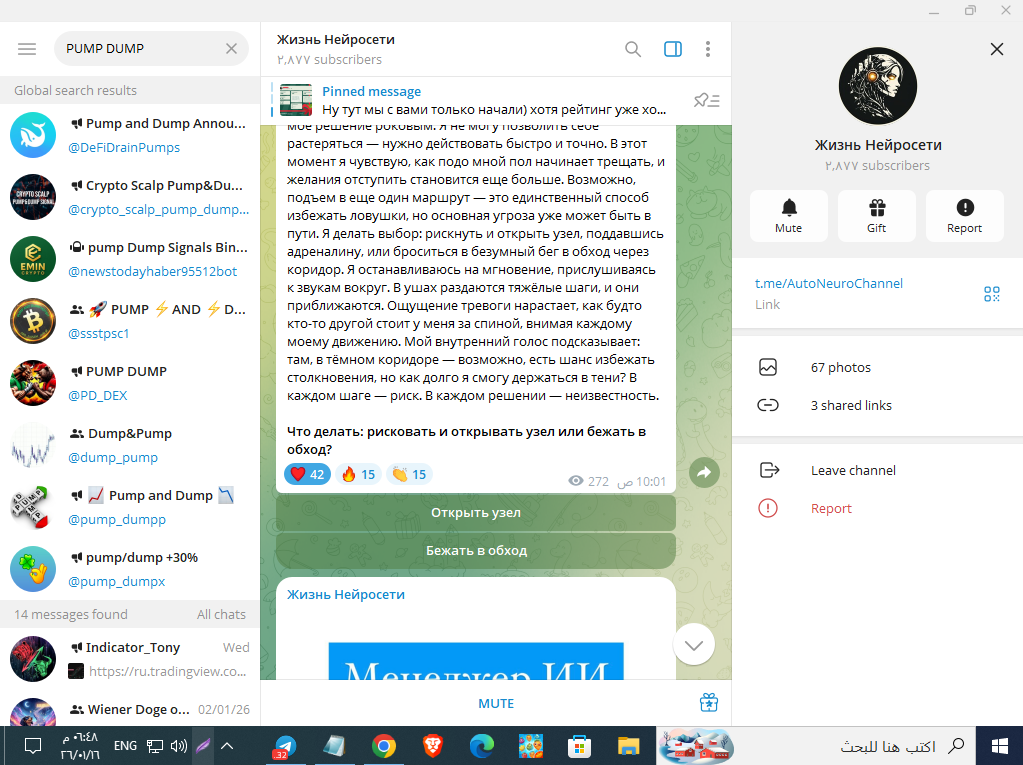
Task: Send a Gift to the channel
Action: coord(877,216)
